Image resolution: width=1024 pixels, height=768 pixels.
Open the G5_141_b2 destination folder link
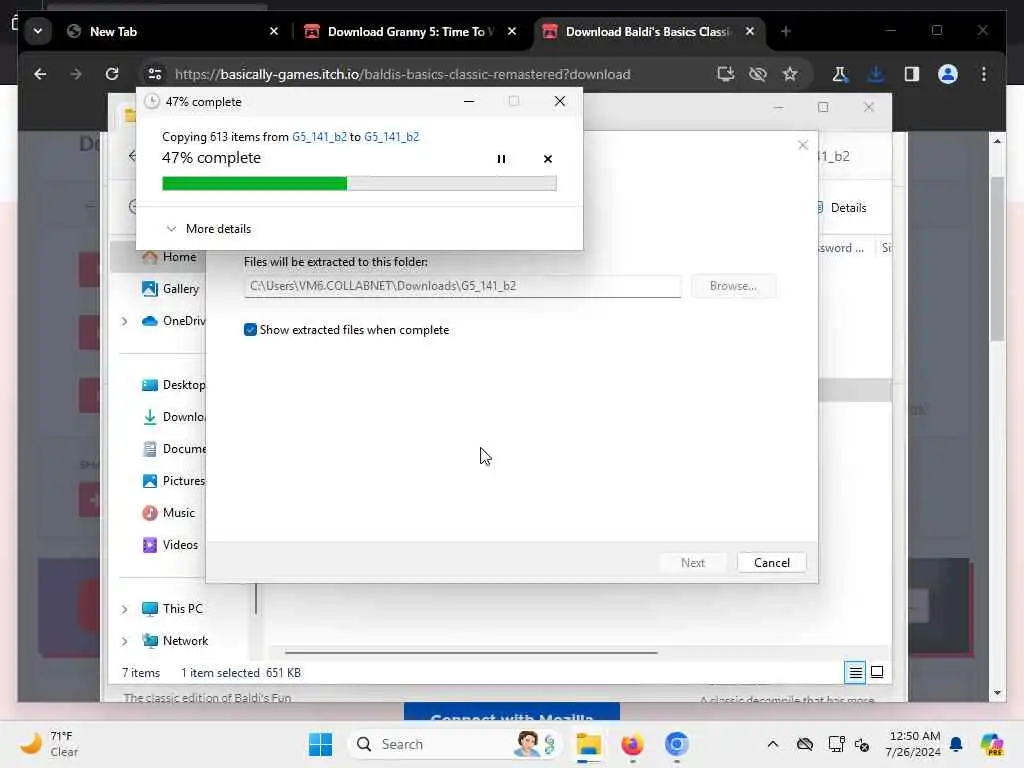point(391,136)
